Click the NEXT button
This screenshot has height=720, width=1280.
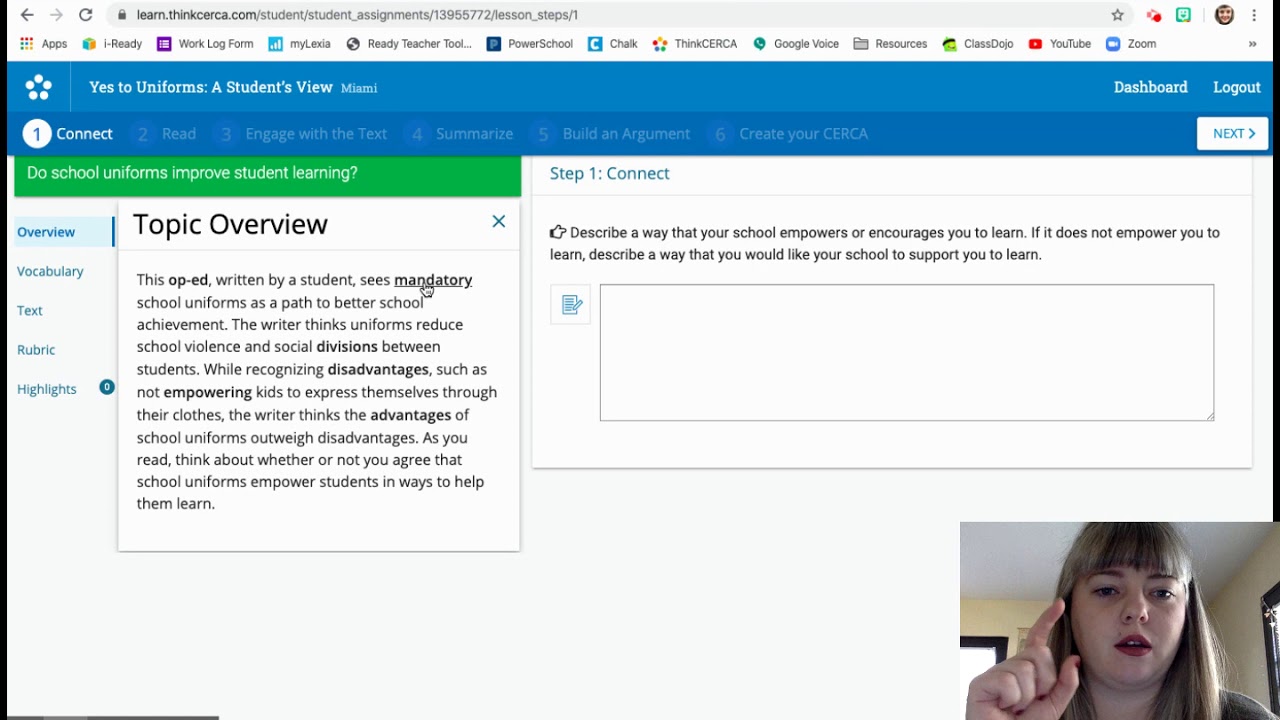(x=1233, y=133)
